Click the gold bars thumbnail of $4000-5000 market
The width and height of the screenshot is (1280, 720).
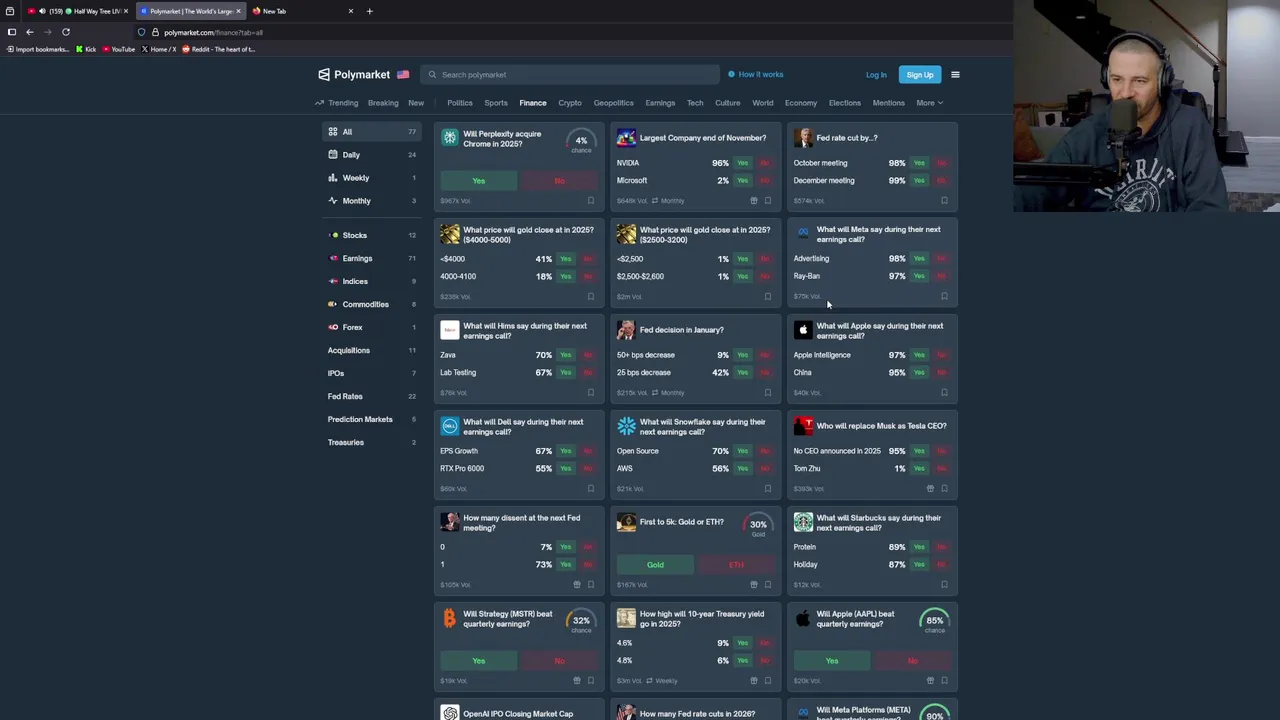pyautogui.click(x=449, y=234)
